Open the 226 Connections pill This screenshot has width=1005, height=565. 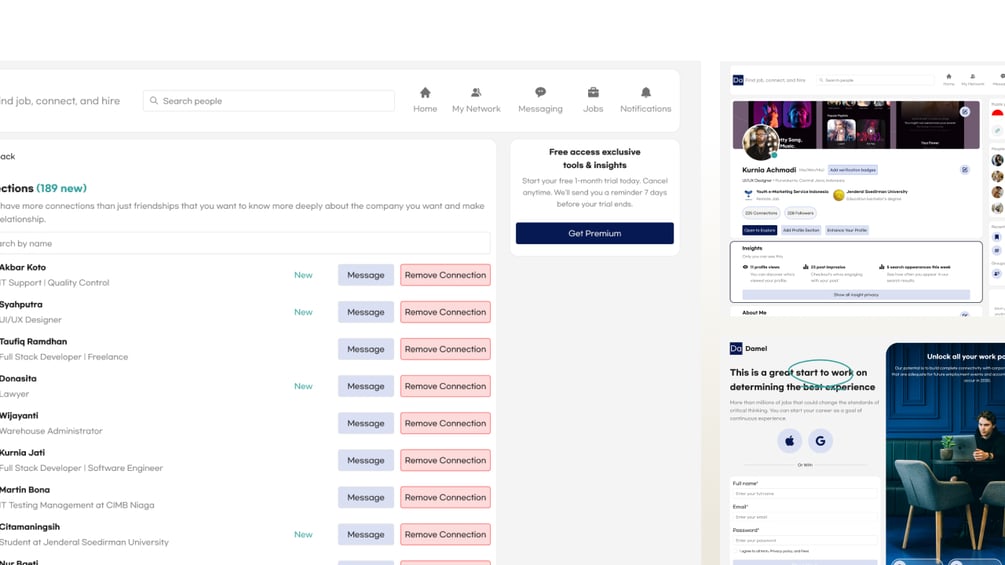pyautogui.click(x=761, y=213)
